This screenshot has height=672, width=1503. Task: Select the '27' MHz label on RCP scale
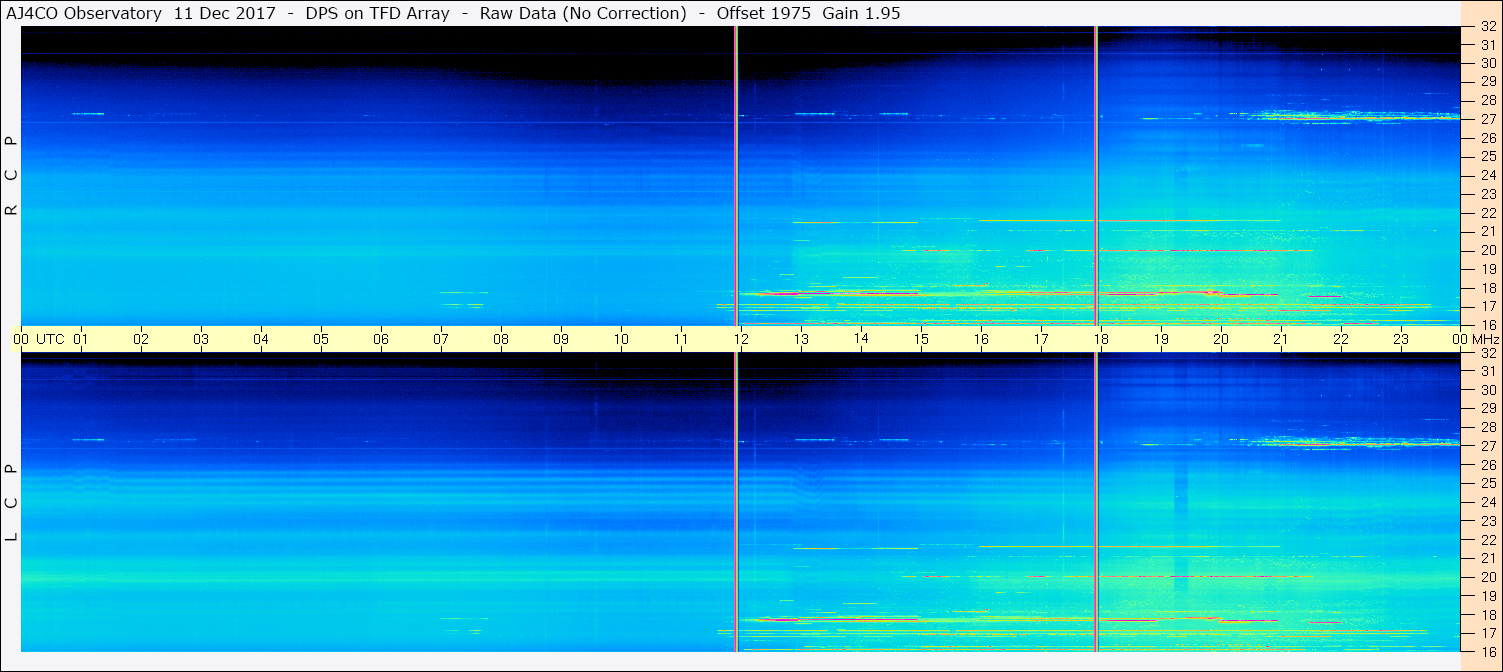(x=1488, y=119)
